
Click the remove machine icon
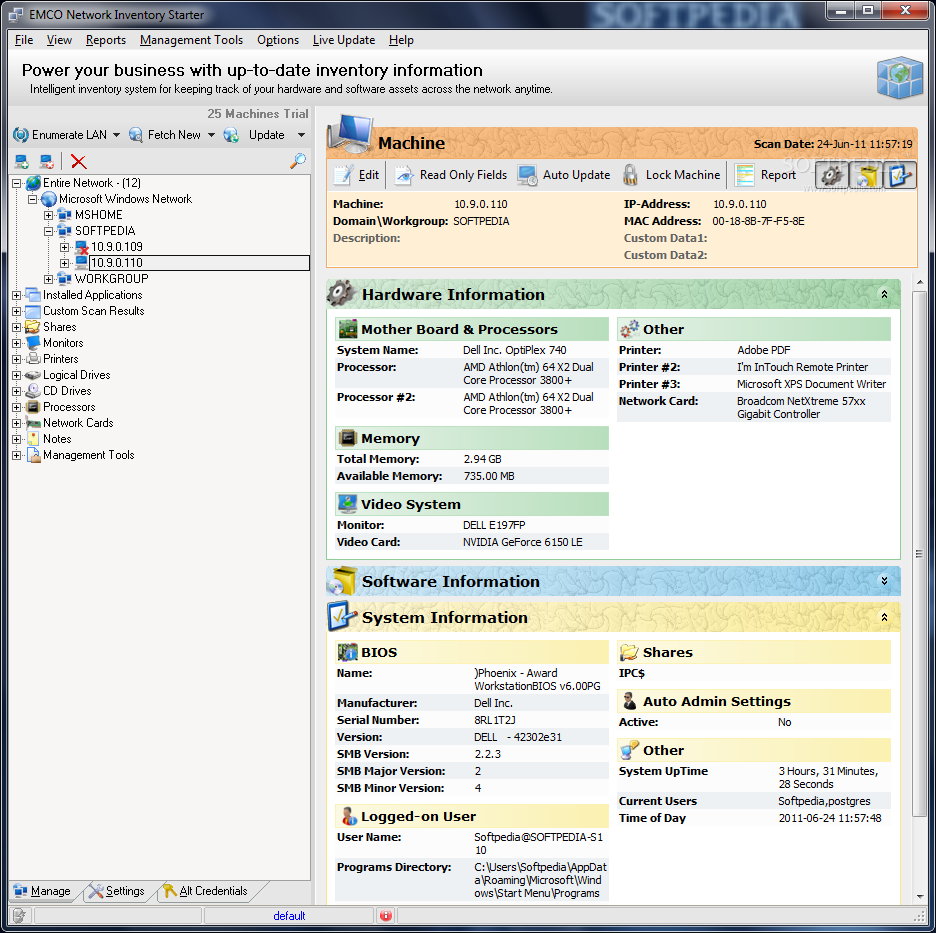coord(47,161)
